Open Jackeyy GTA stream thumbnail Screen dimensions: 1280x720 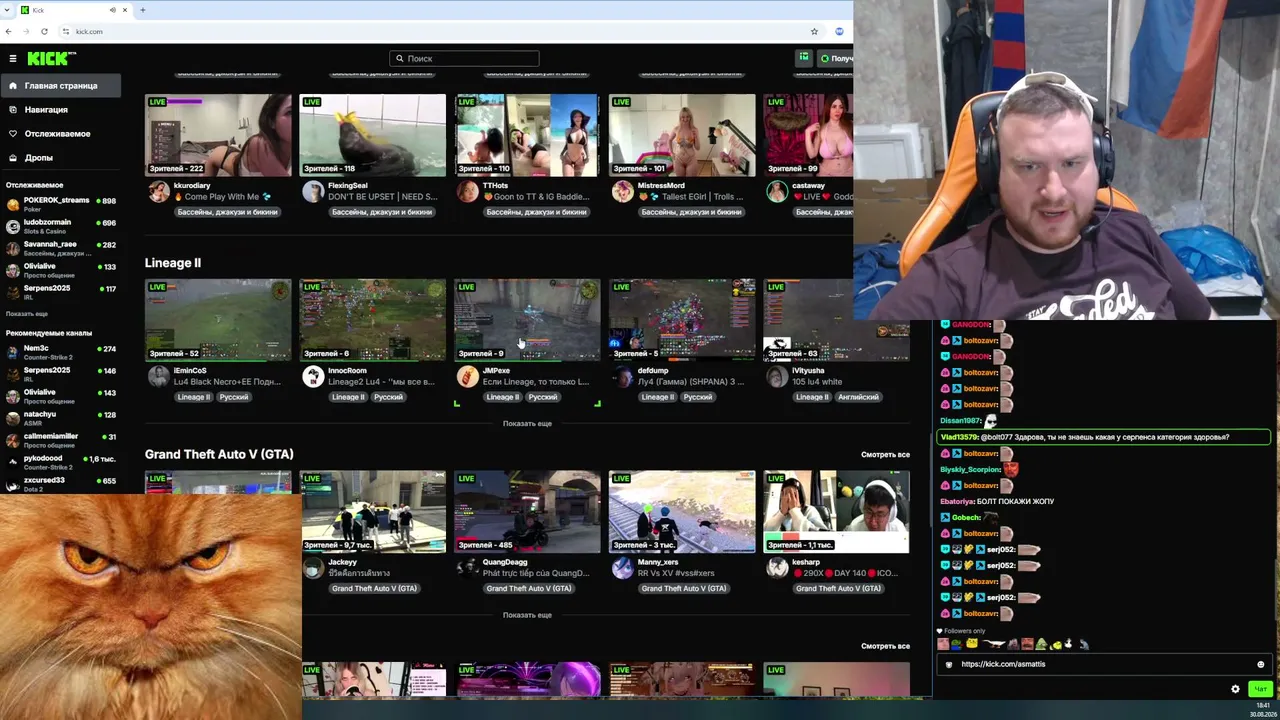click(x=373, y=511)
